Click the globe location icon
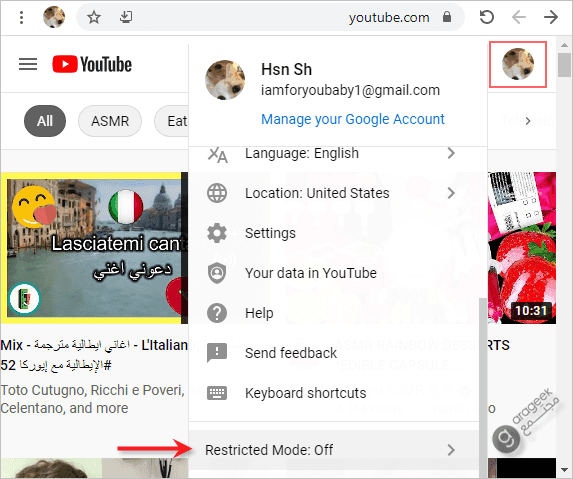573x479 pixels. pyautogui.click(x=217, y=193)
